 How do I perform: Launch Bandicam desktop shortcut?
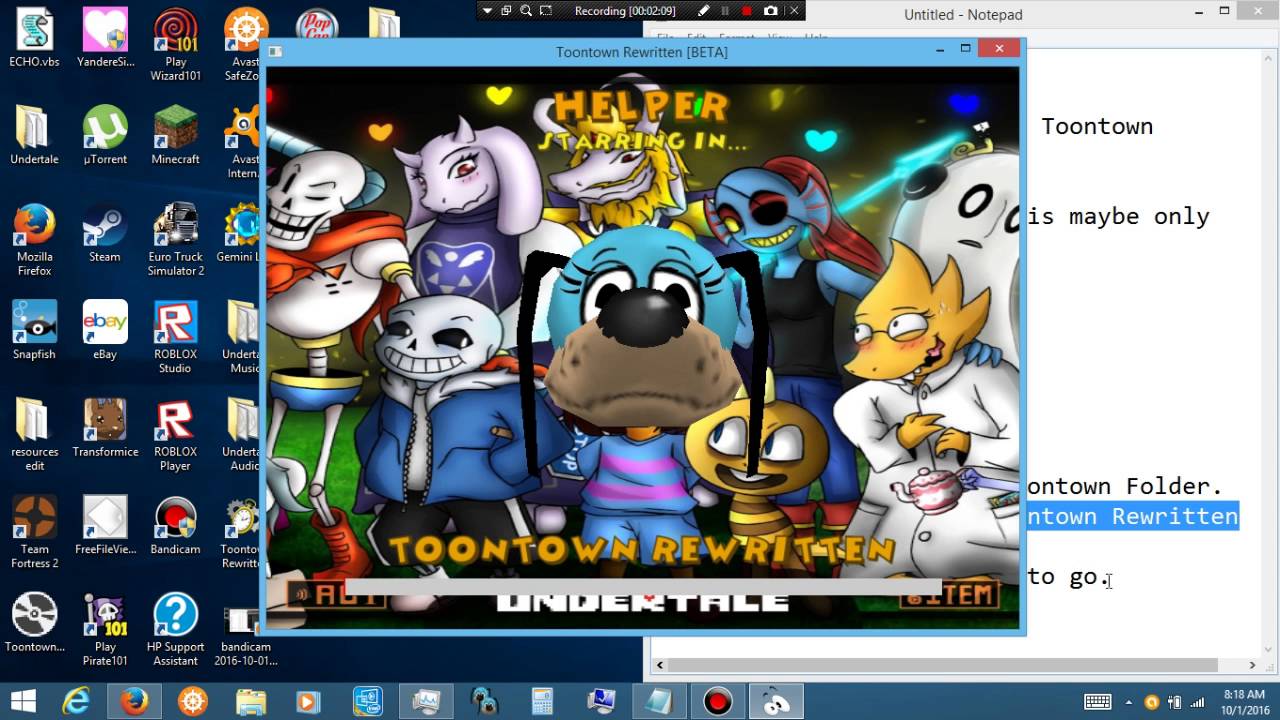click(x=175, y=525)
